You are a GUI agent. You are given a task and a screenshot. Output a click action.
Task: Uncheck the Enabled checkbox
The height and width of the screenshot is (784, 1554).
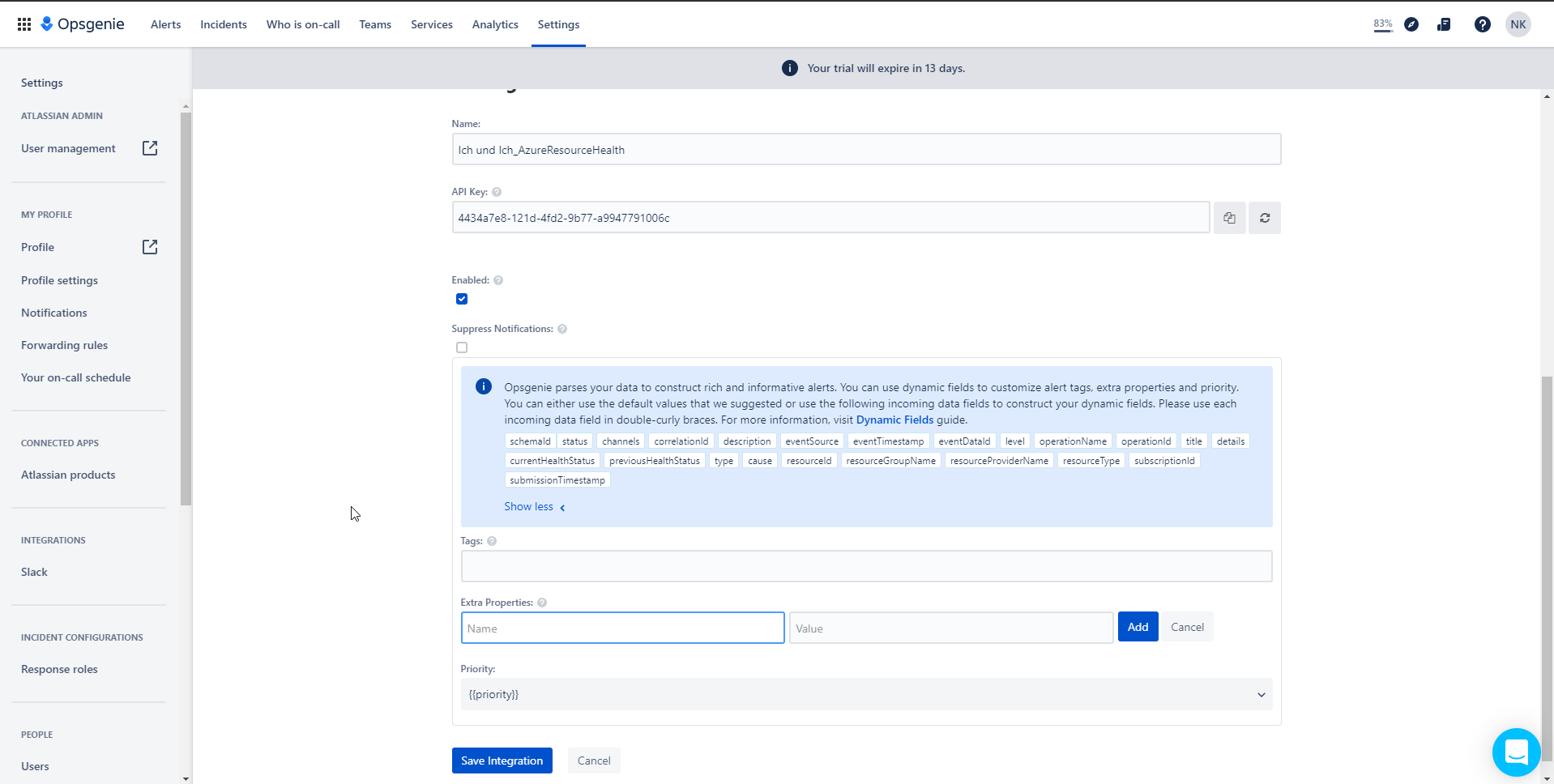click(462, 299)
